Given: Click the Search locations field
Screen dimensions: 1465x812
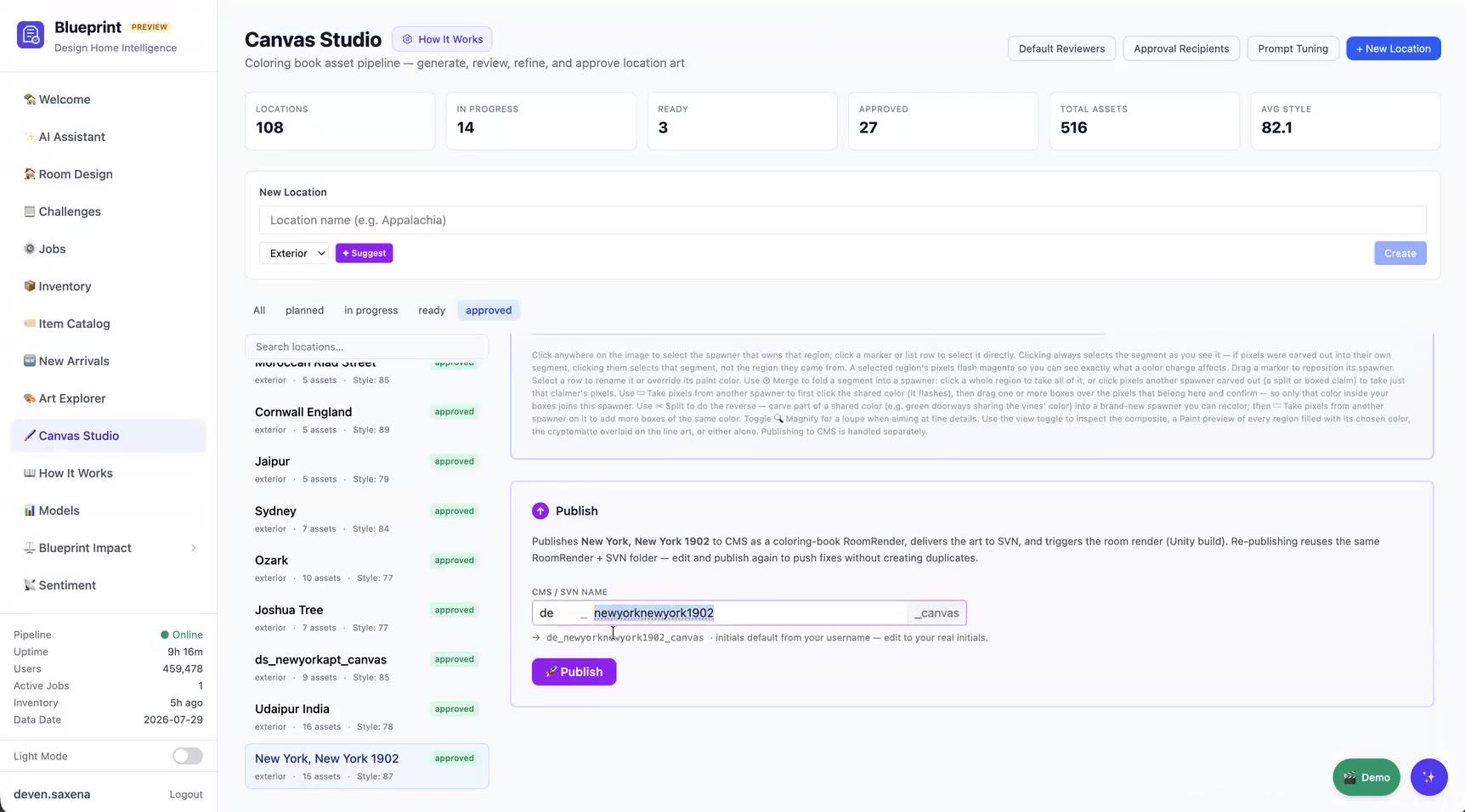Looking at the screenshot, I should click(366, 347).
